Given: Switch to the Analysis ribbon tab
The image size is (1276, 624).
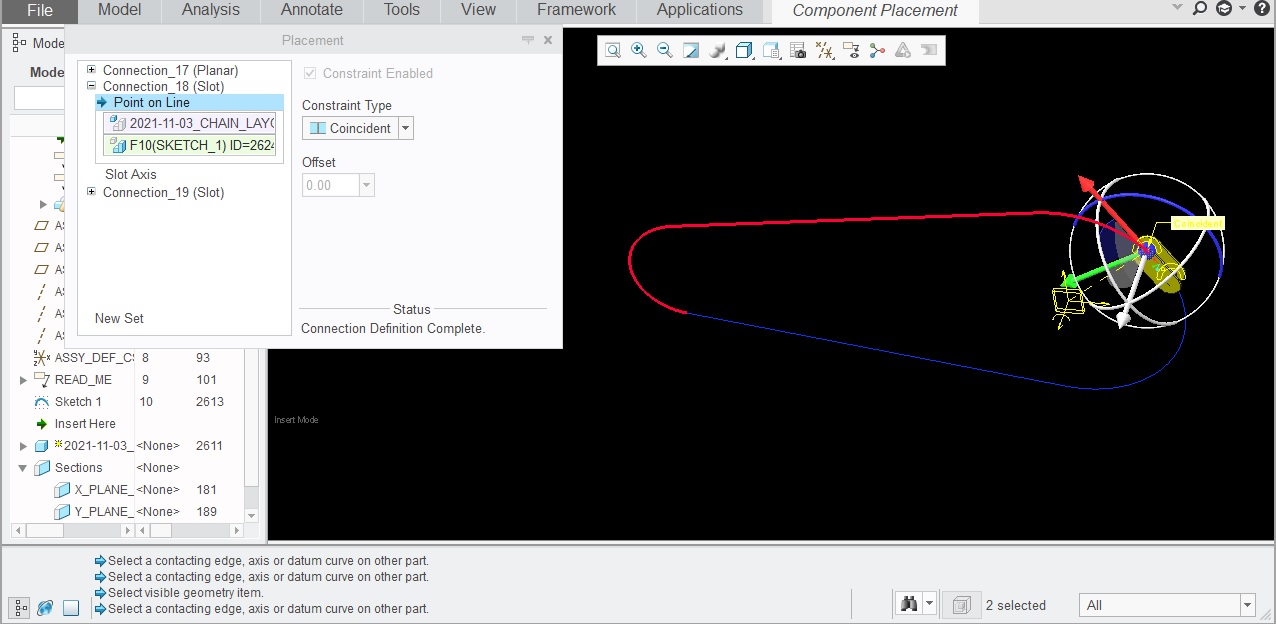Looking at the screenshot, I should (x=209, y=11).
